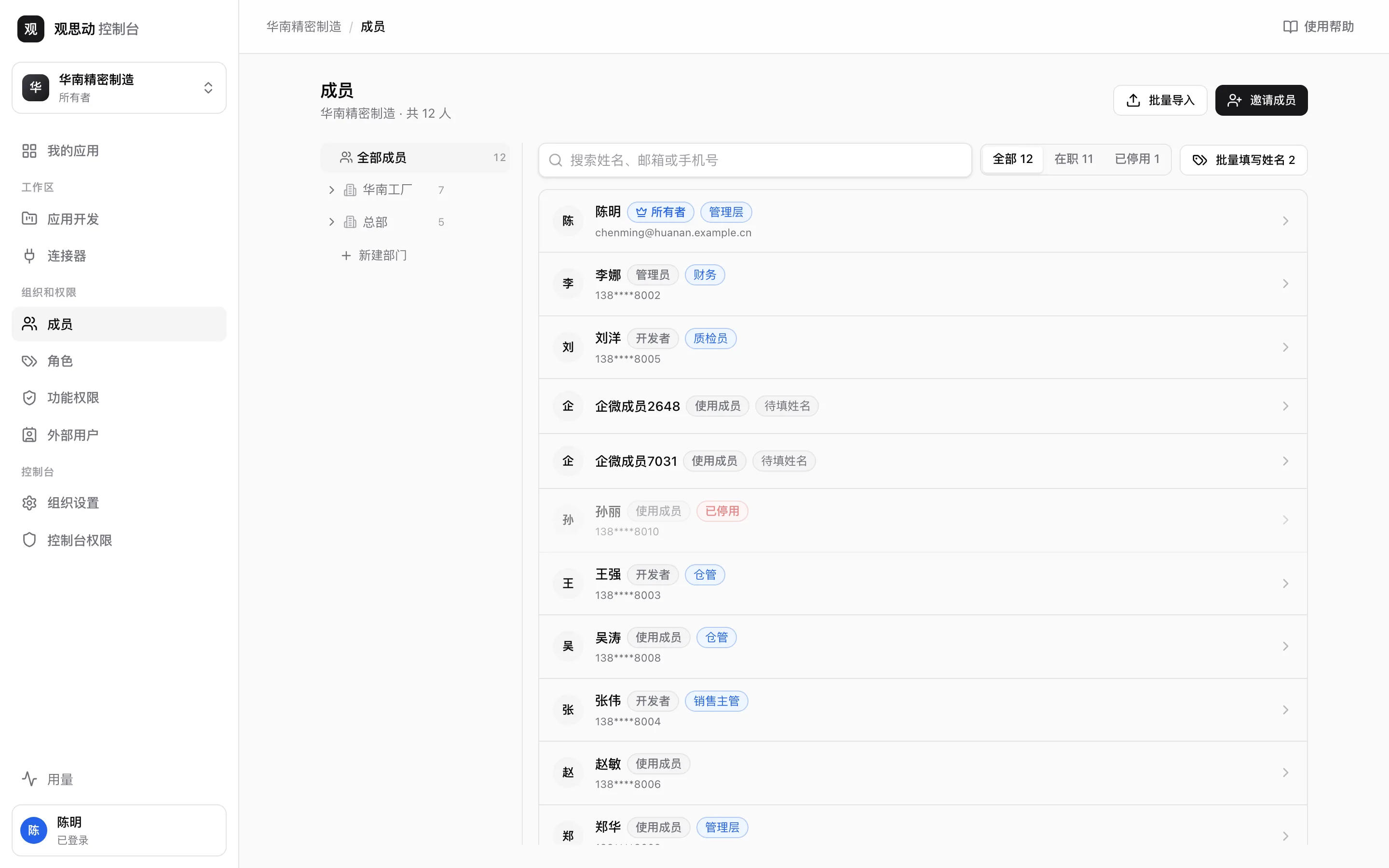Click the 销售主管 tag on 张伟
Viewport: 1389px width, 868px height.
click(716, 701)
